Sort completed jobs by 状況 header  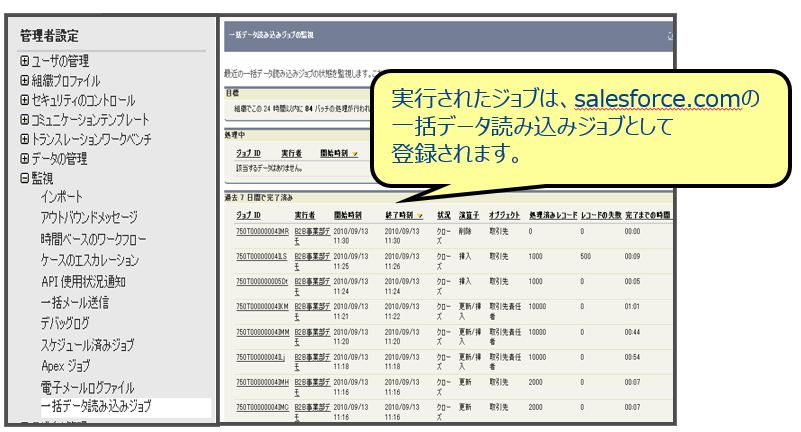point(443,215)
